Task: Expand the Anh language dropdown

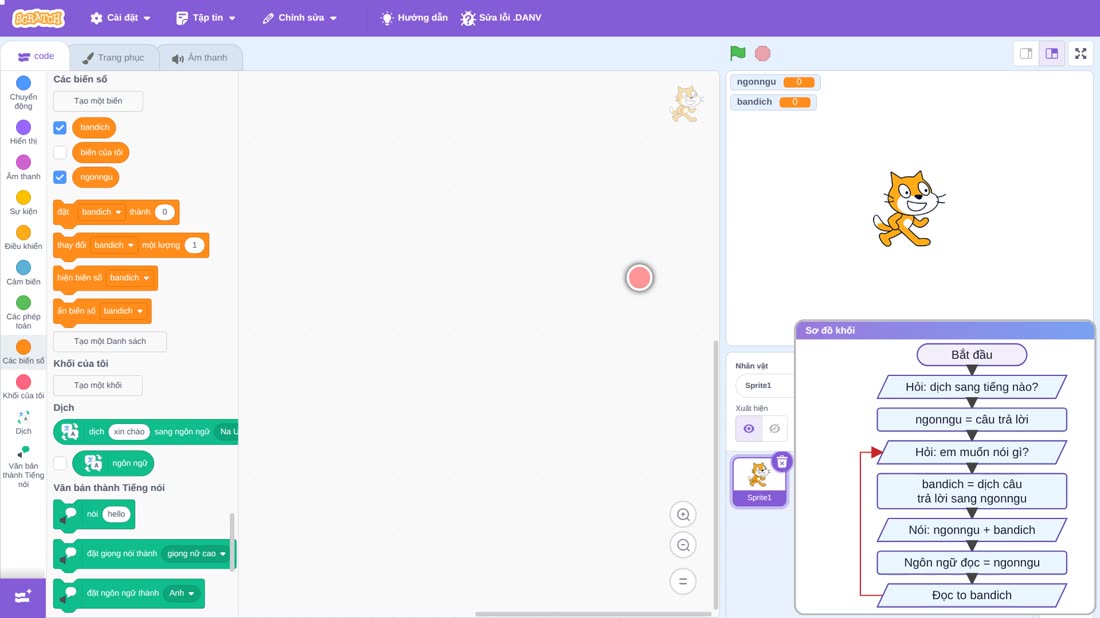Action: (182, 593)
